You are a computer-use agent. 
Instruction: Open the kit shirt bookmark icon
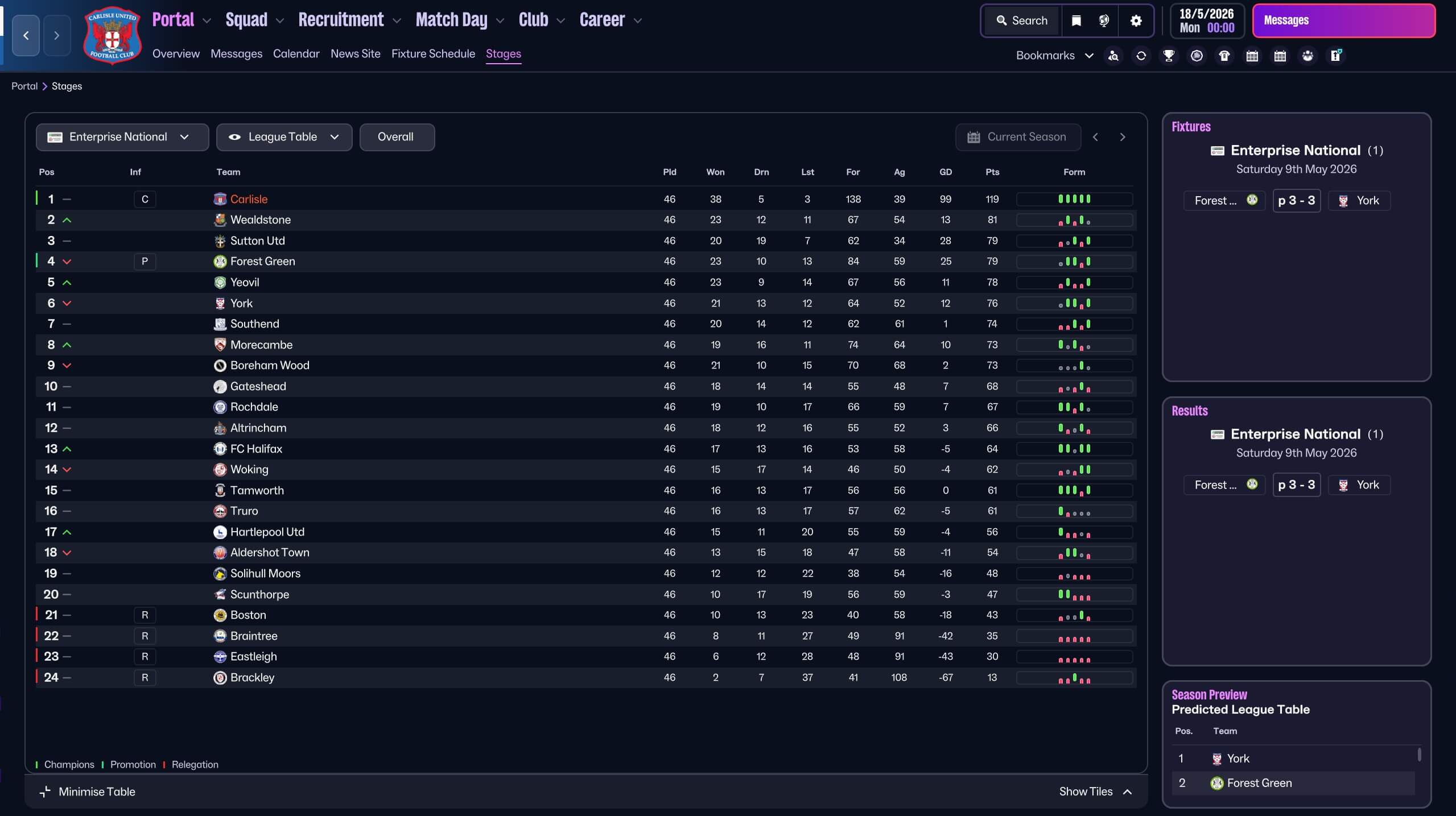(x=1224, y=56)
